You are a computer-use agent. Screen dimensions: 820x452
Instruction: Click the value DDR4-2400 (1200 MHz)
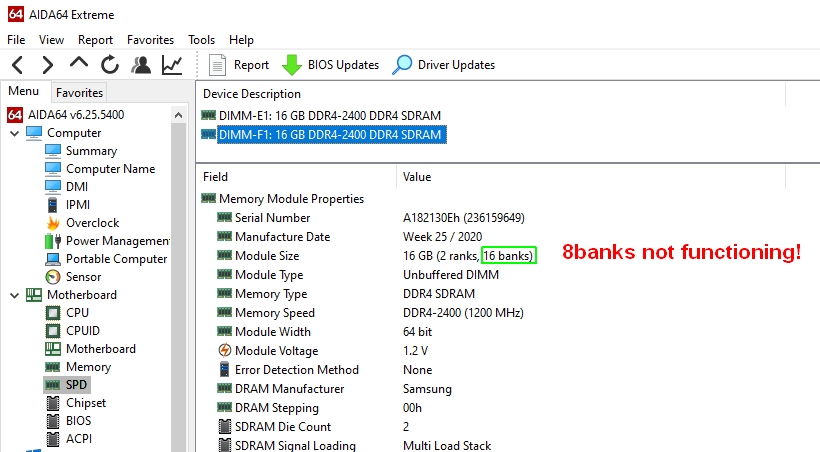[463, 313]
